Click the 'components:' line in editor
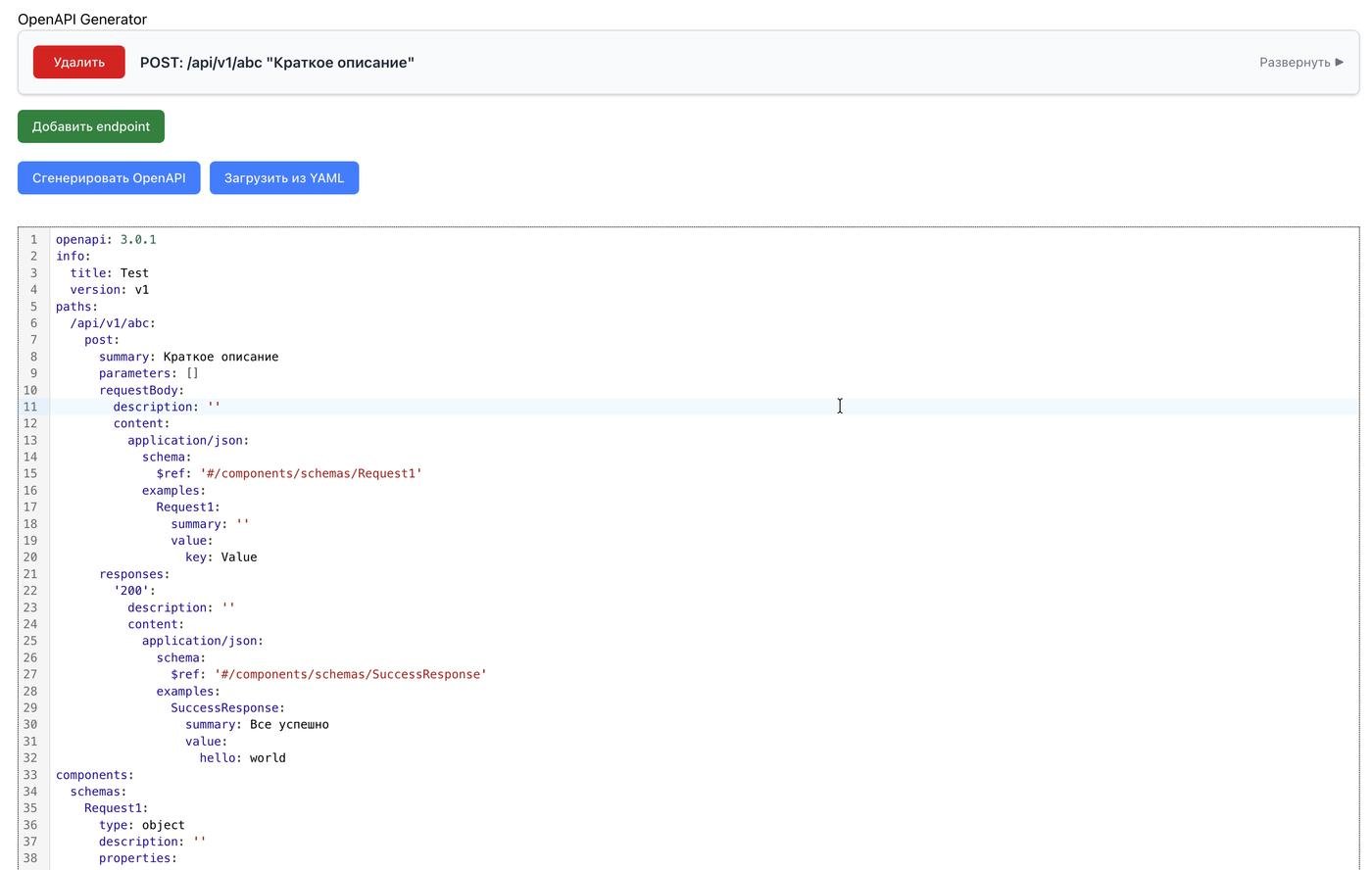 tap(94, 775)
